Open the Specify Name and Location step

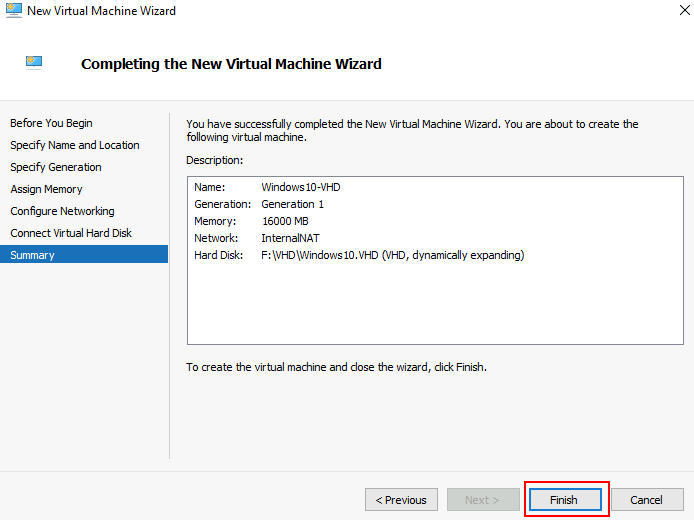click(x=75, y=145)
